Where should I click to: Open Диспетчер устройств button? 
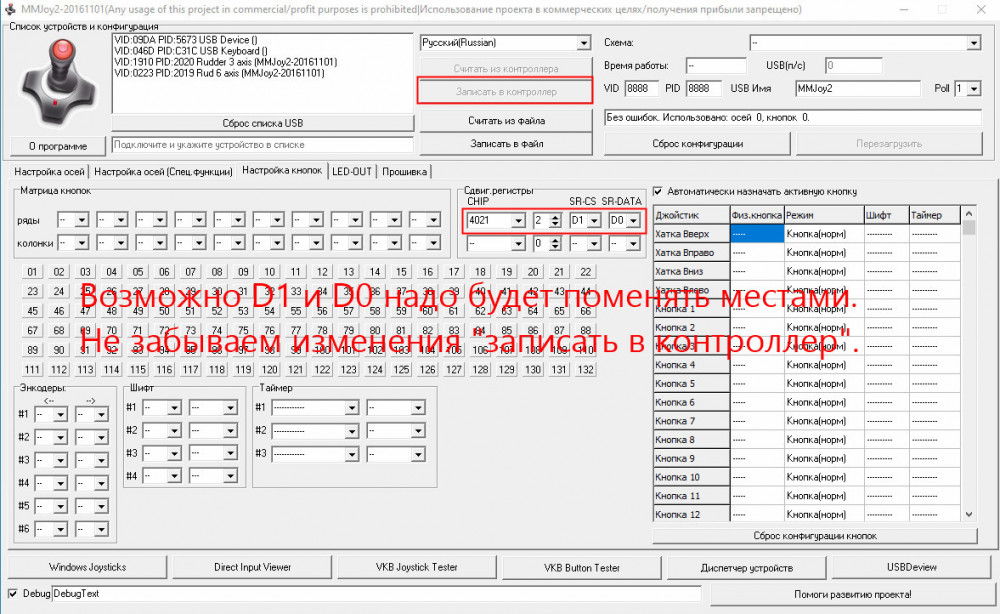[x=746, y=567]
